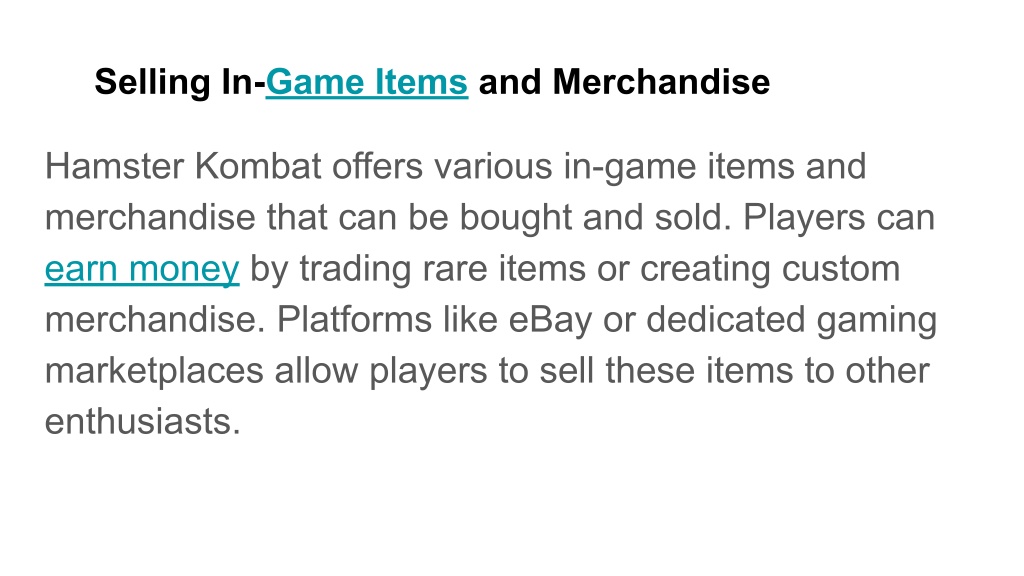Click the word gaming in fourth line

876,321
